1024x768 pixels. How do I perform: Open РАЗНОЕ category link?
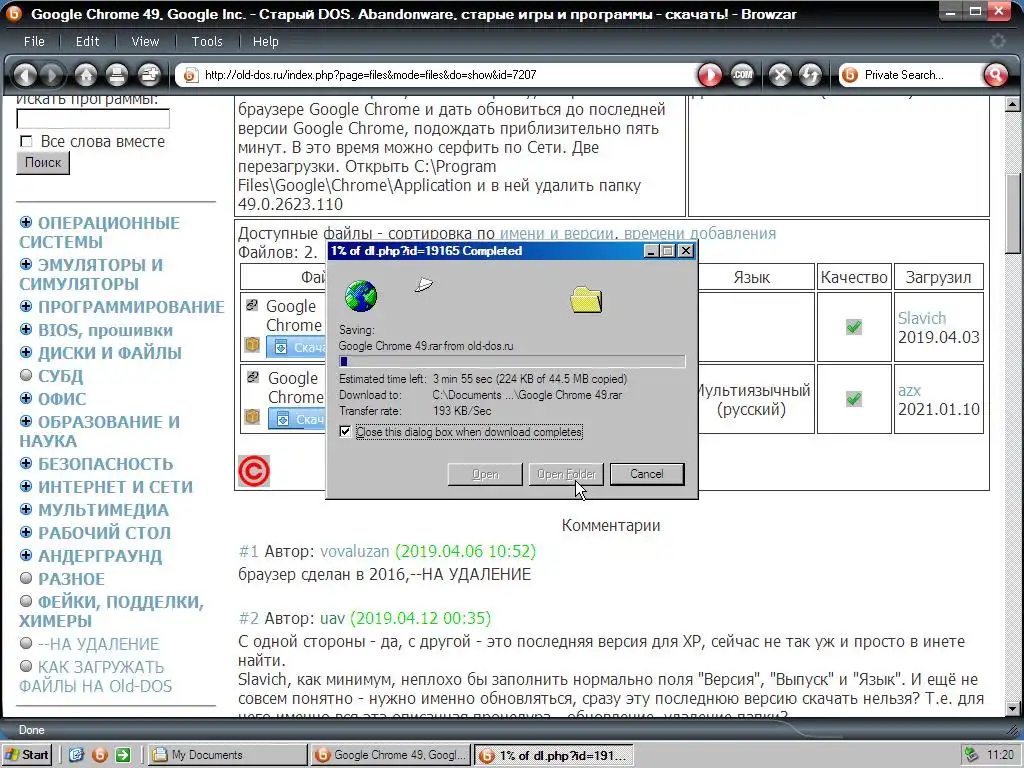click(x=71, y=579)
